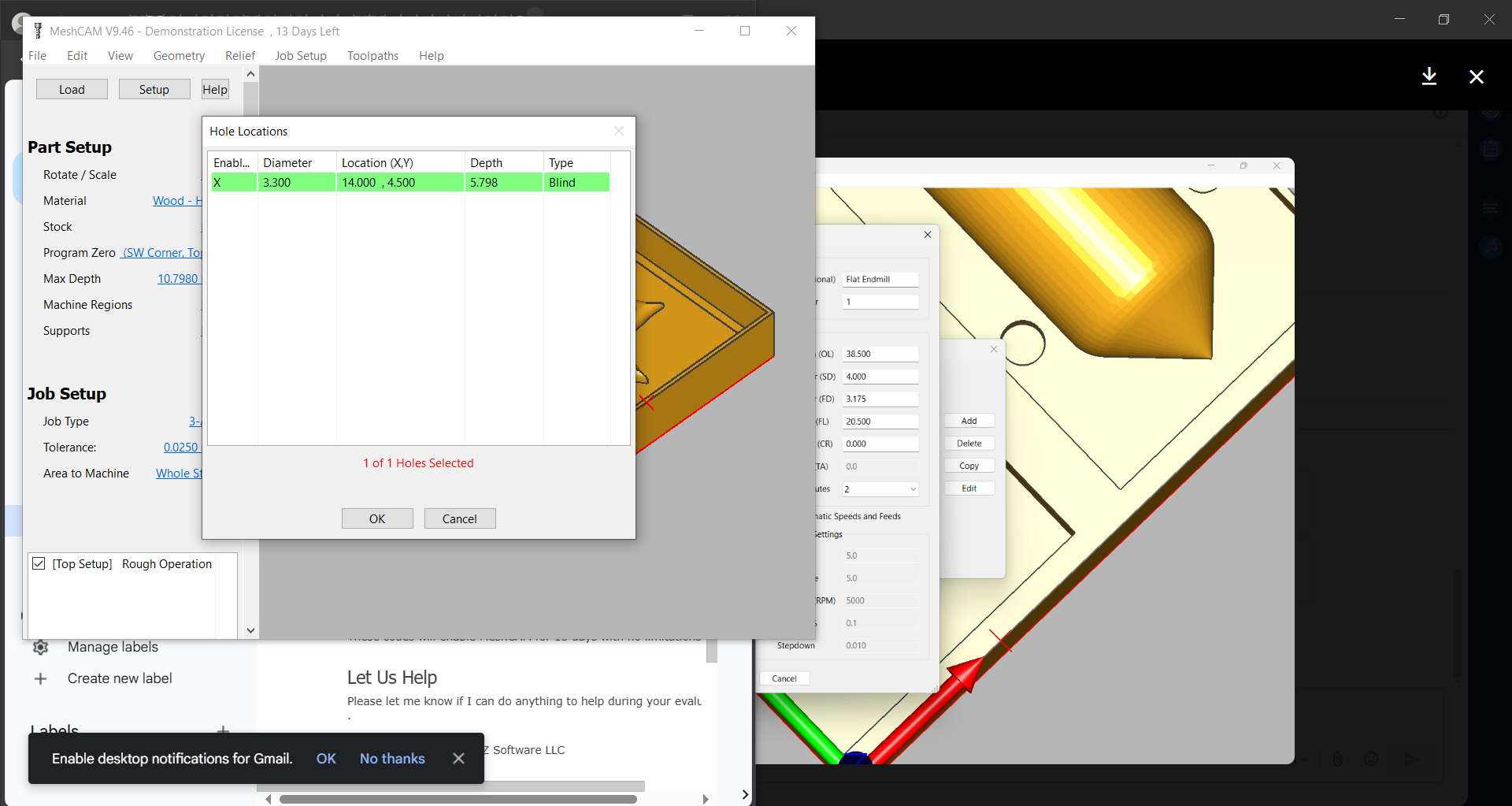Open the Whole Stock area link
Screen dimensions: 1512x806
pos(179,473)
